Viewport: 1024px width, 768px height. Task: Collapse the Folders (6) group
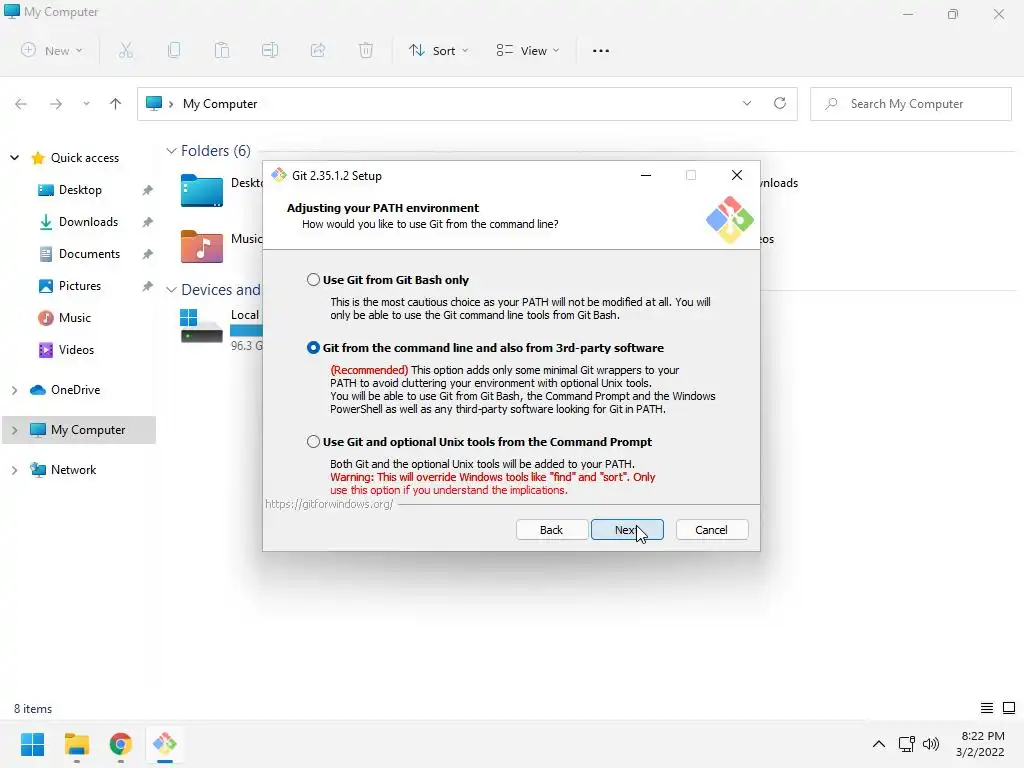[171, 151]
